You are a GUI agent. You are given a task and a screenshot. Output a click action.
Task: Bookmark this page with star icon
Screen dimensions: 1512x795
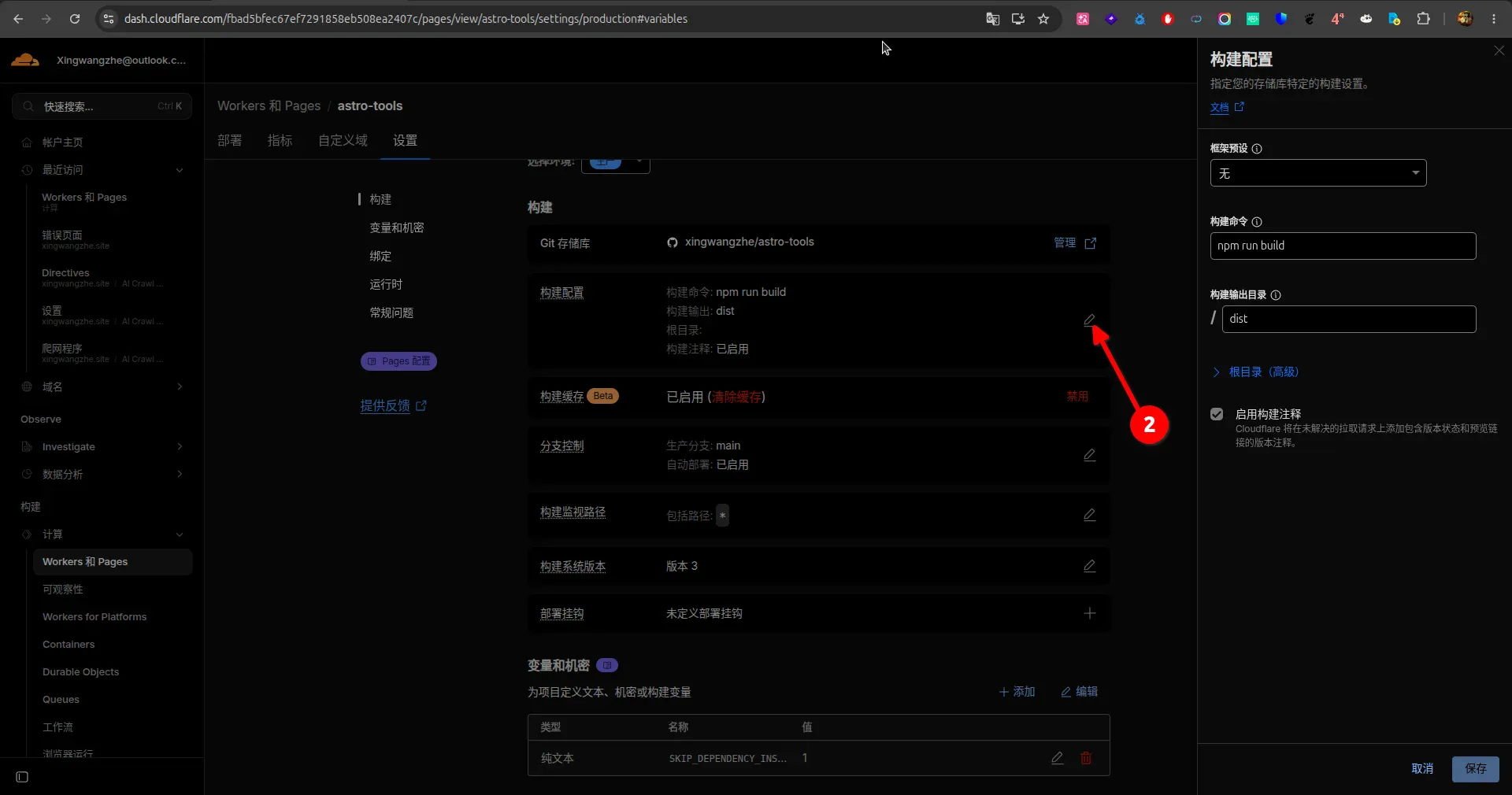pyautogui.click(x=1043, y=19)
